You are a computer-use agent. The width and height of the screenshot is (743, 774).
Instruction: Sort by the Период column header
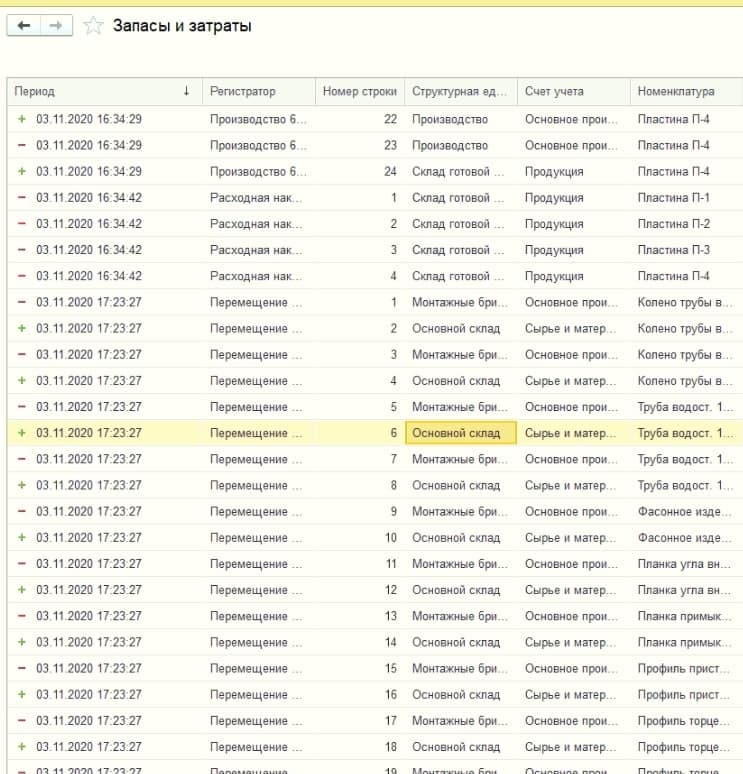click(105, 91)
